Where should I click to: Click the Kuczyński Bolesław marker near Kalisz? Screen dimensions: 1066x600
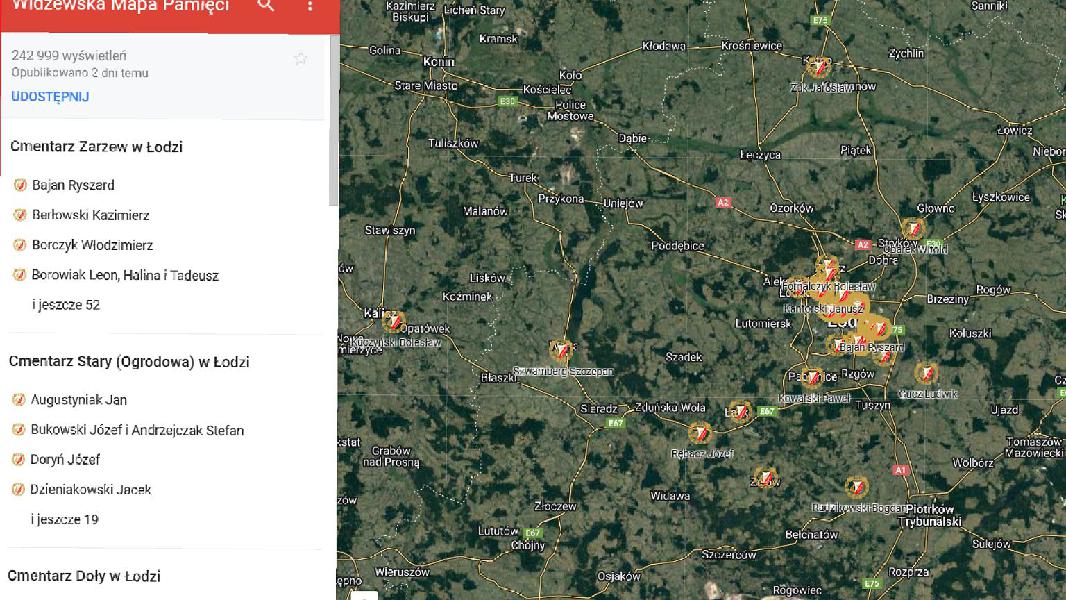pyautogui.click(x=395, y=322)
